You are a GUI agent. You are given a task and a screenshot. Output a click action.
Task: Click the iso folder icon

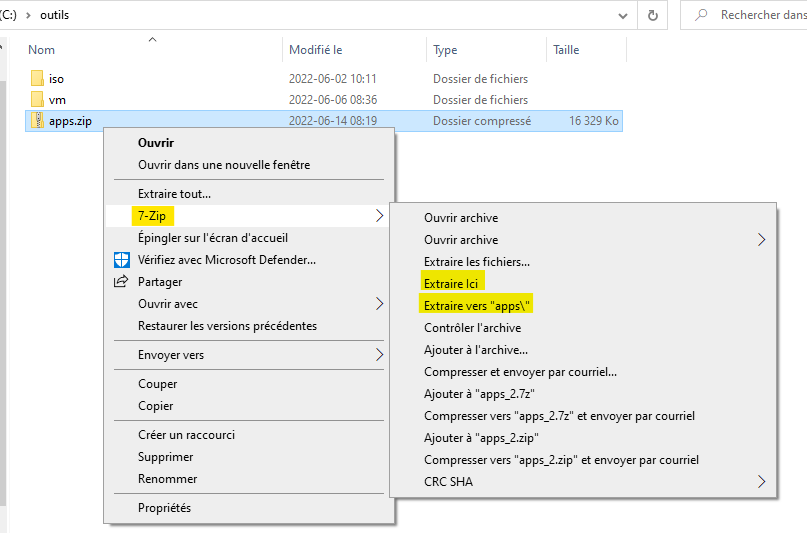point(37,78)
